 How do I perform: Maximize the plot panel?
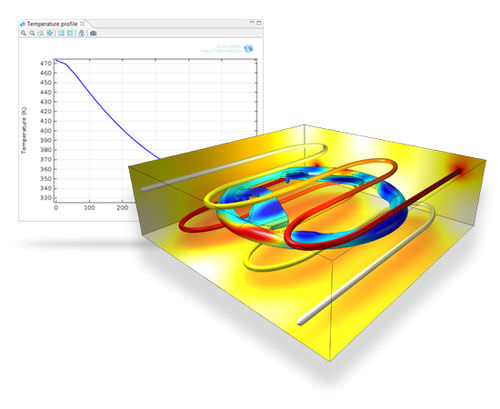259,23
